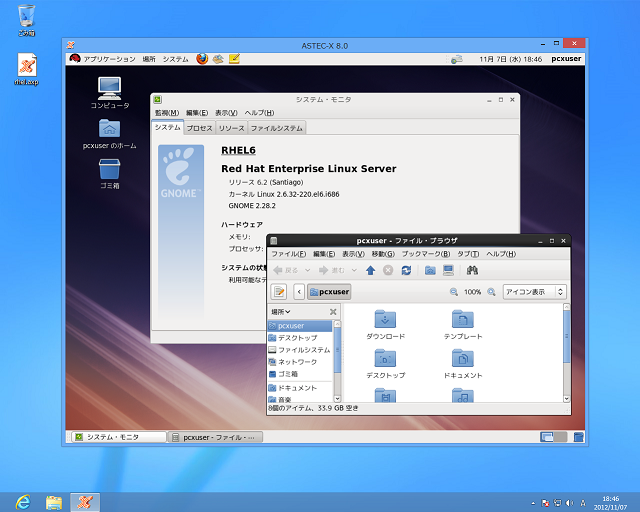Click the up-arrow parent folder button in file browser
The width and height of the screenshot is (640, 512).
[x=370, y=270]
